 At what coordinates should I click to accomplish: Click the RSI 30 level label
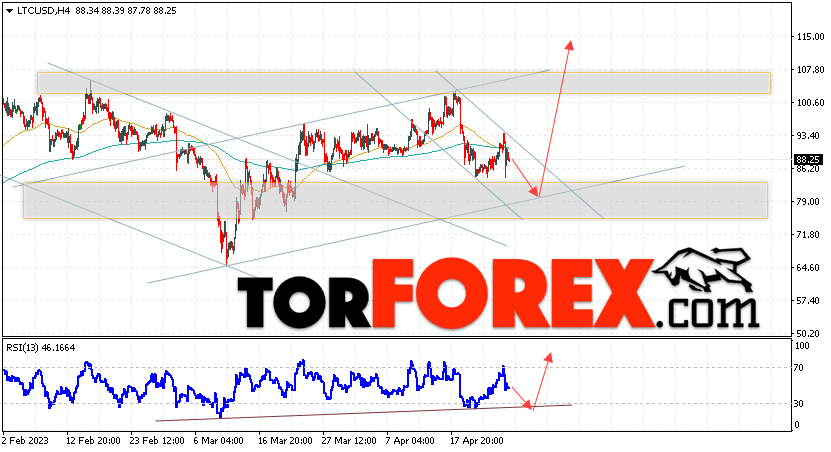click(x=801, y=404)
